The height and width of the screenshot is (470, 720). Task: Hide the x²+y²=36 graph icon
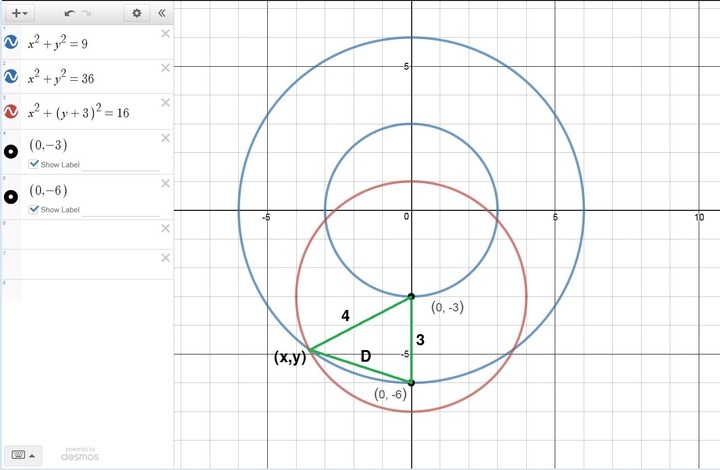coord(11,77)
